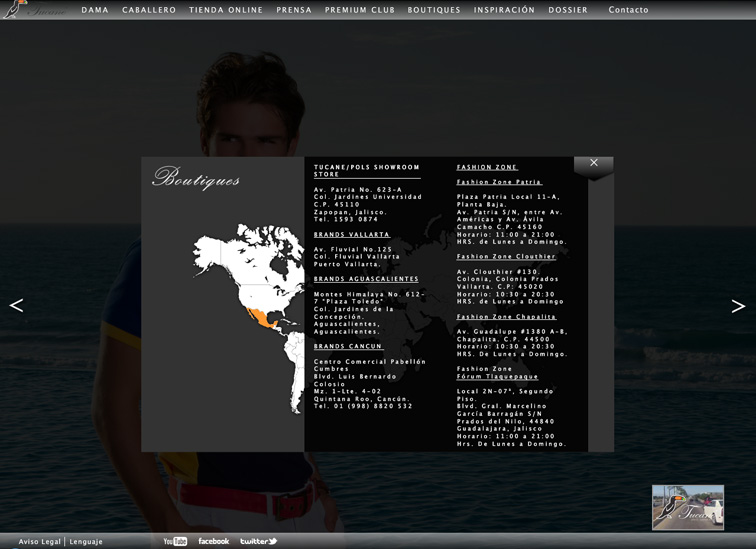The width and height of the screenshot is (756, 549).
Task: Open the Facebook page icon
Action: (213, 541)
